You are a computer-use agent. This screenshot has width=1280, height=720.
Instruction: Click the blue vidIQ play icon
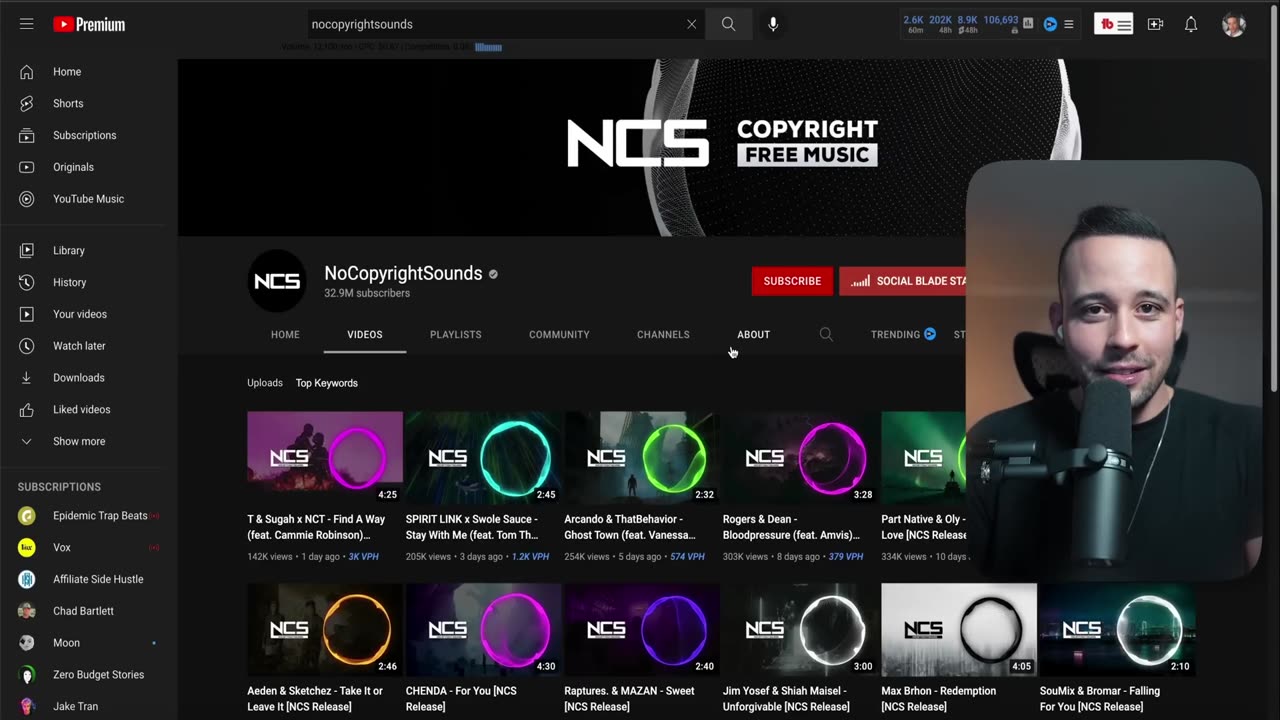tap(1050, 24)
